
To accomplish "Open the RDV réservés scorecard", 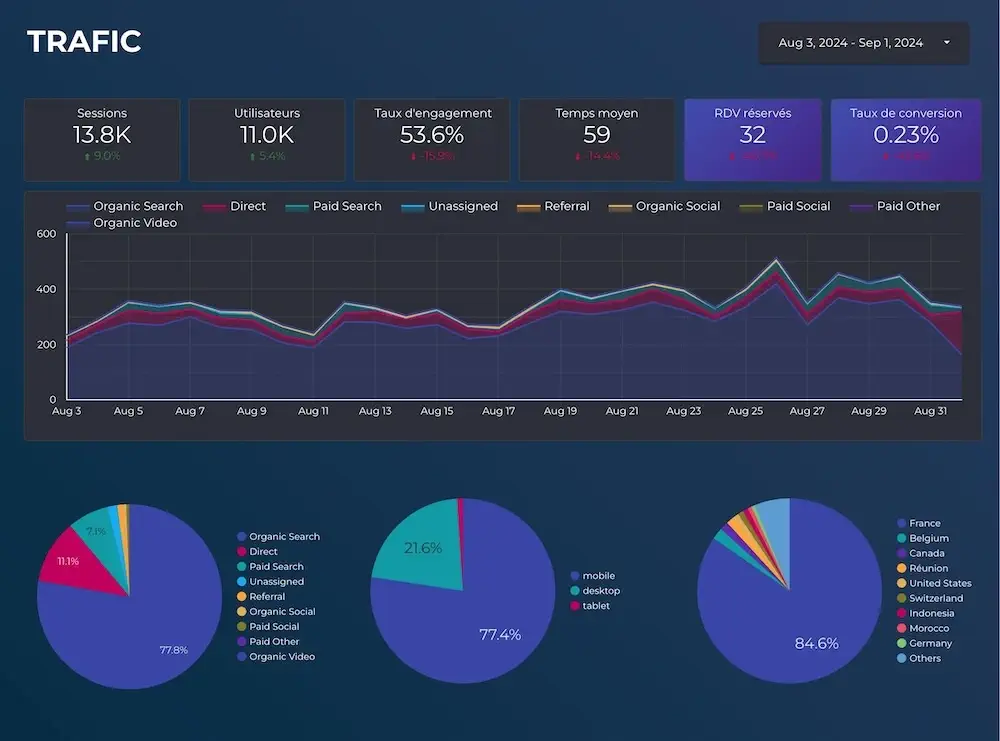I will 753,139.
